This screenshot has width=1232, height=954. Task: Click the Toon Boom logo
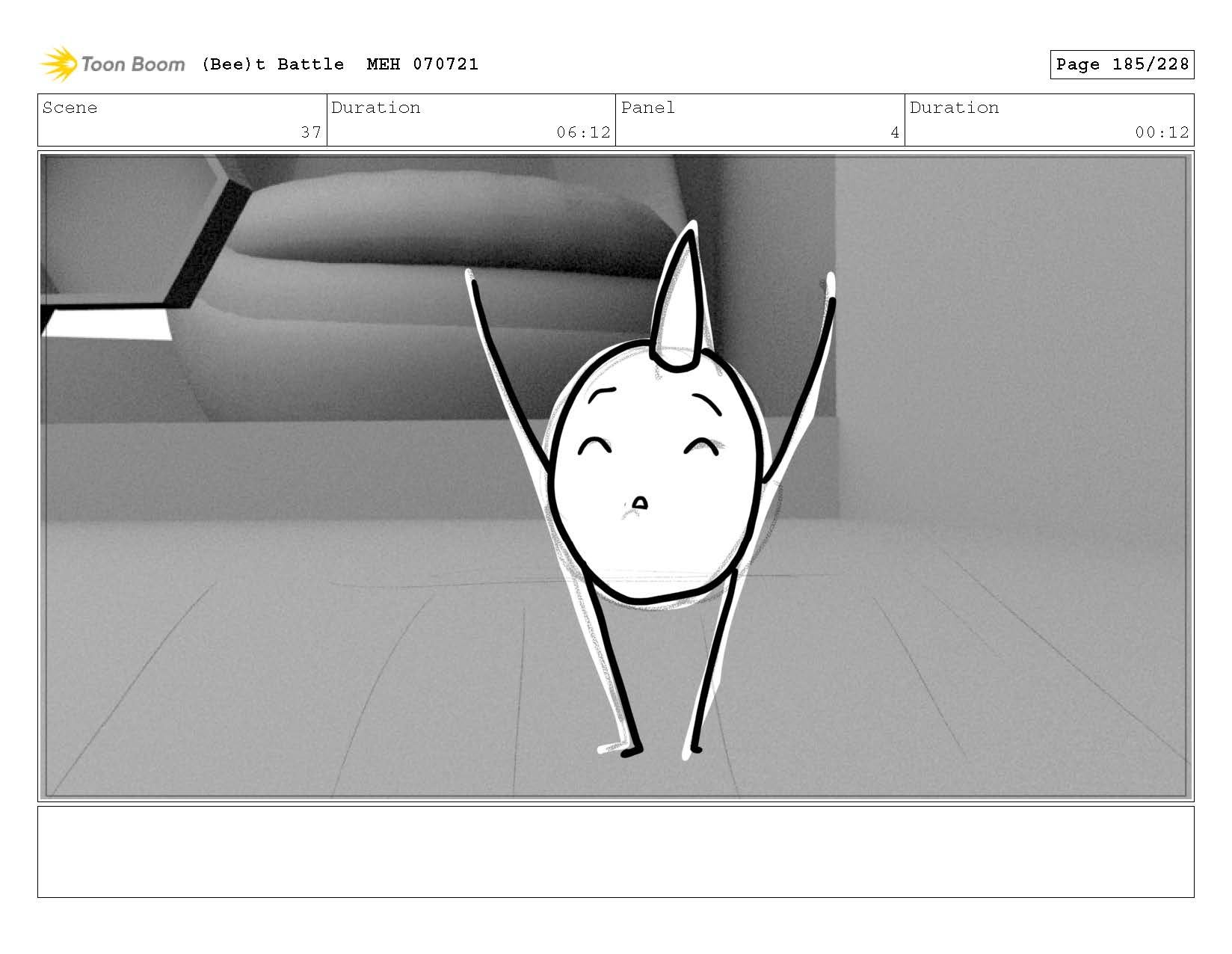point(112,64)
